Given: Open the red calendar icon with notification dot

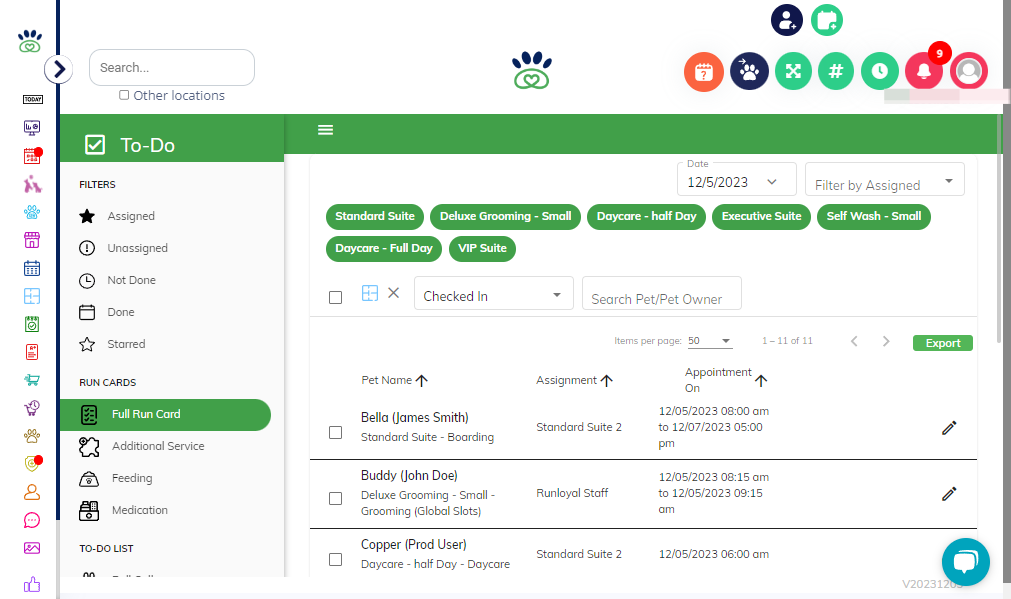Looking at the screenshot, I should (x=32, y=155).
